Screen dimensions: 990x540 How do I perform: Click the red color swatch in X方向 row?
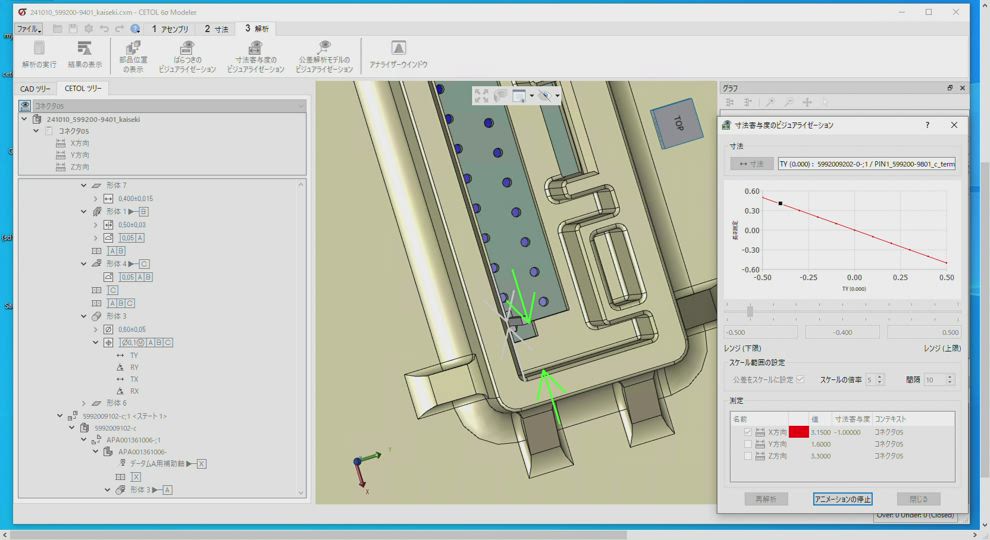798,432
